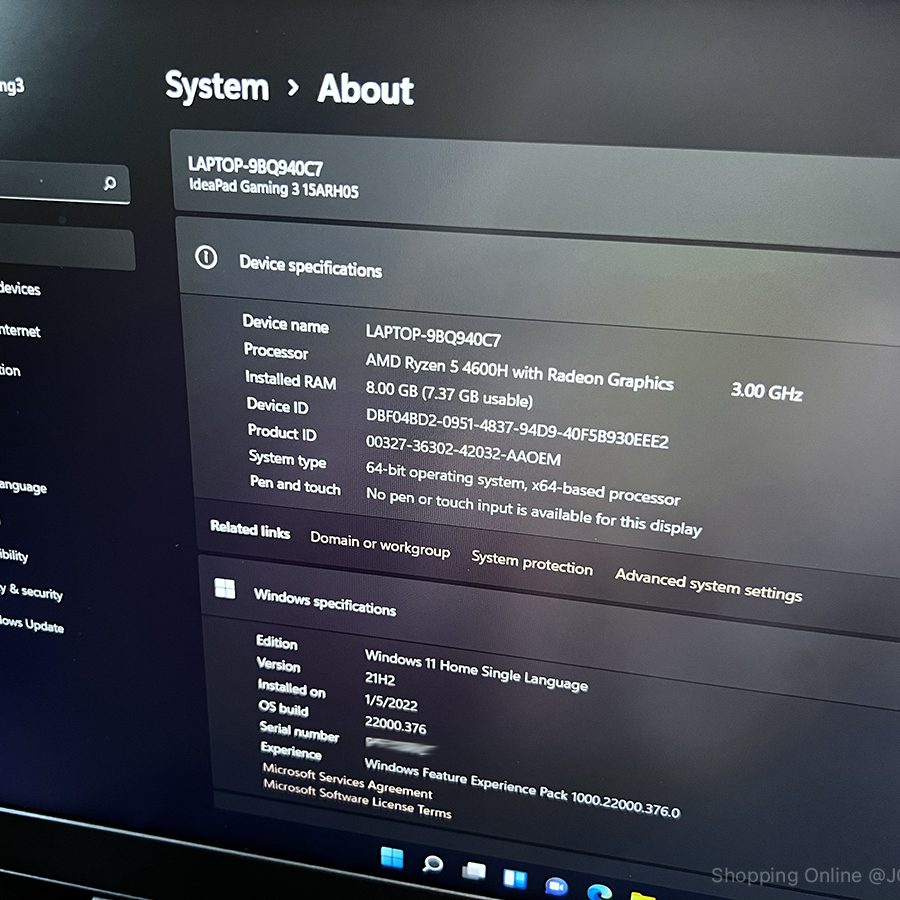
Task: Open the Chat icon on taskbar
Action: pyautogui.click(x=556, y=887)
